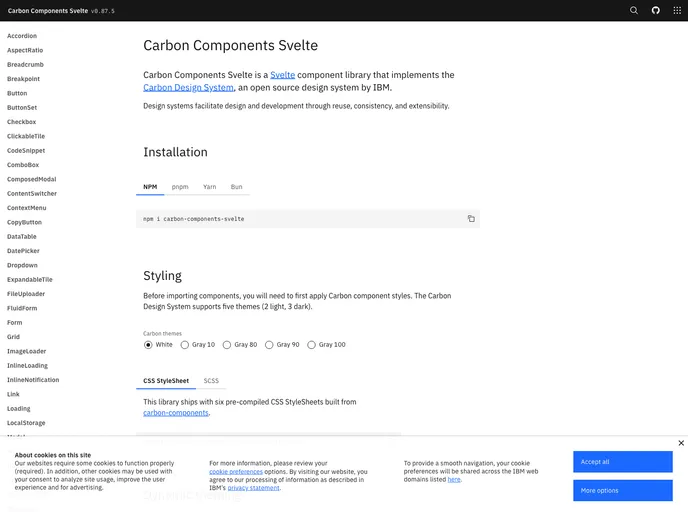Switch to the Yarn tab
Viewport: 688px width, 512px height.
(x=210, y=187)
